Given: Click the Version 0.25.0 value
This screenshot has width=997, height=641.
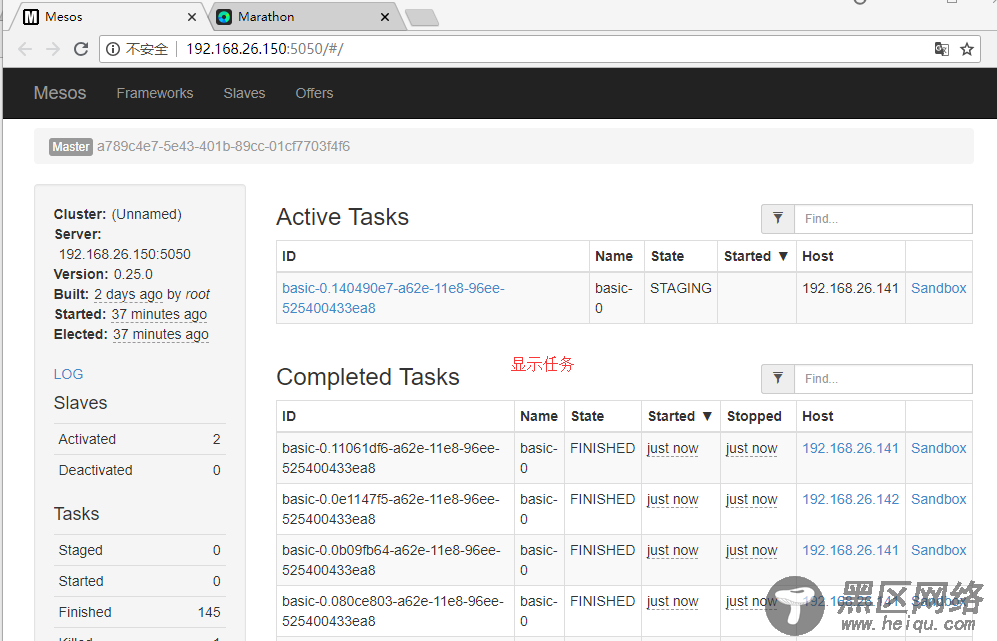Looking at the screenshot, I should [x=133, y=274].
